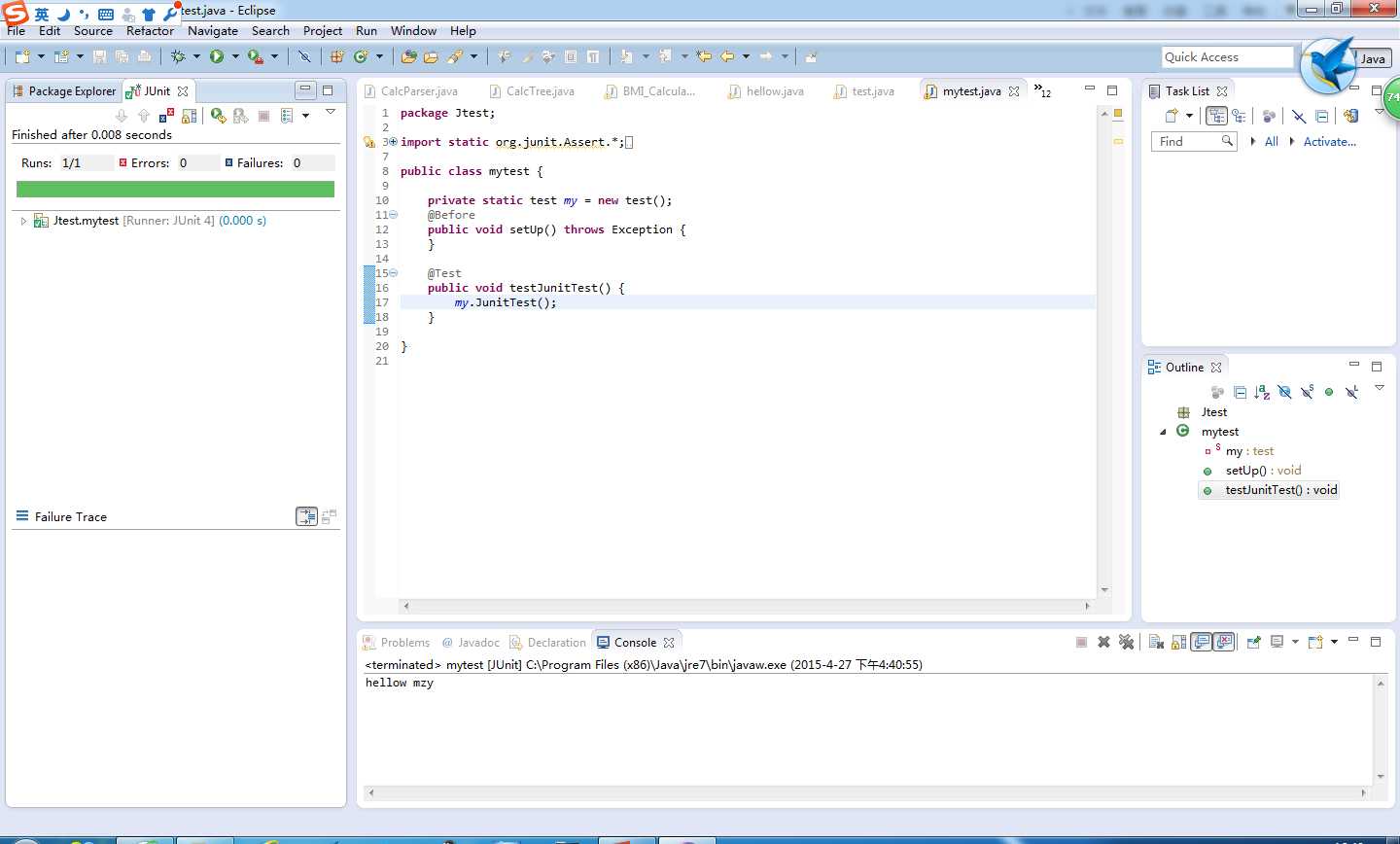Viewport: 1400px width, 844px height.
Task: Collapse the mytest class in Outline
Action: (x=1163, y=432)
